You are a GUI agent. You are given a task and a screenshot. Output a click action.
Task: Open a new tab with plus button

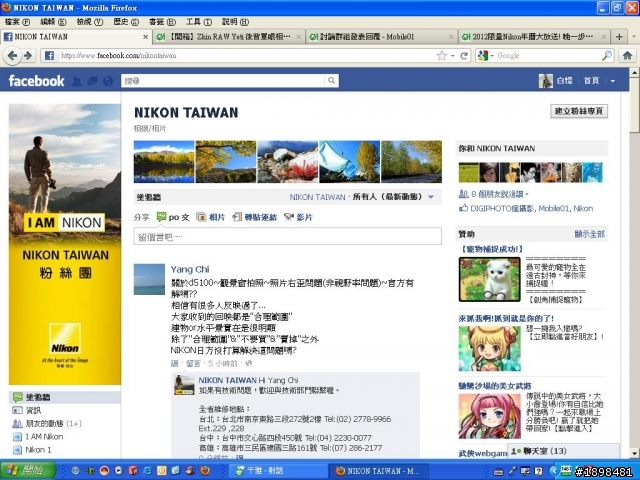(x=619, y=37)
